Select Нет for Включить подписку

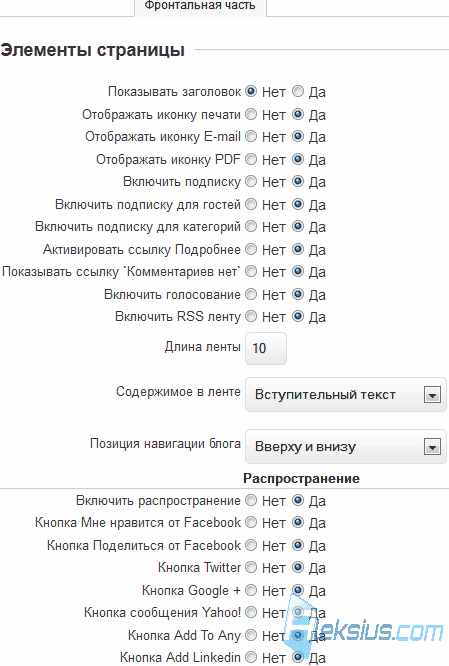[251, 181]
